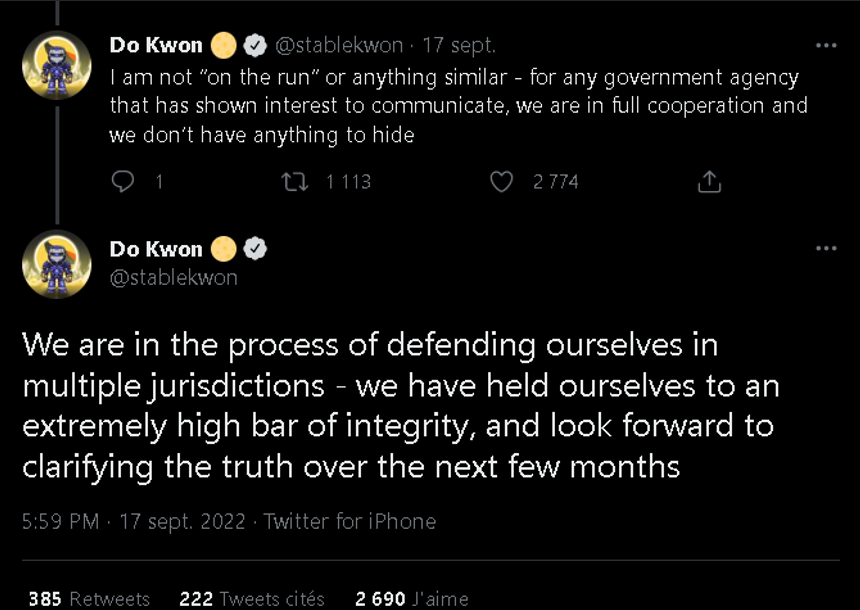The height and width of the screenshot is (610, 860).
Task: Open Do Kwon avatar on first tweet
Action: (x=57, y=66)
